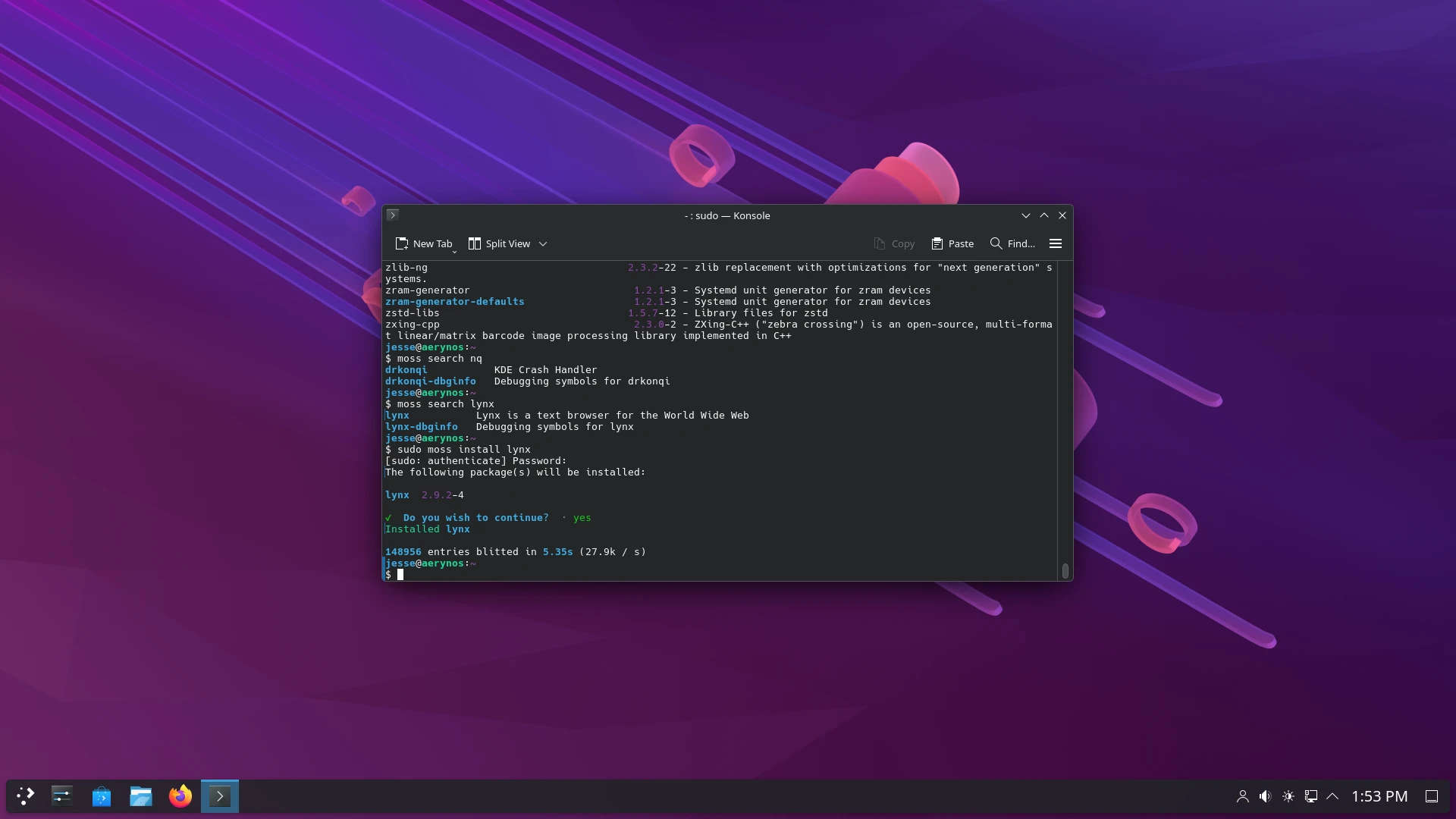Click the Split View button

[499, 243]
